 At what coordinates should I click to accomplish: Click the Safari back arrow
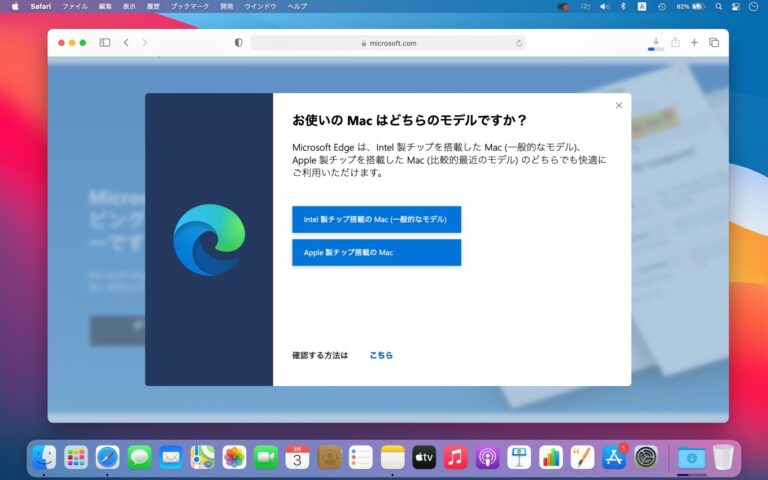(x=126, y=43)
